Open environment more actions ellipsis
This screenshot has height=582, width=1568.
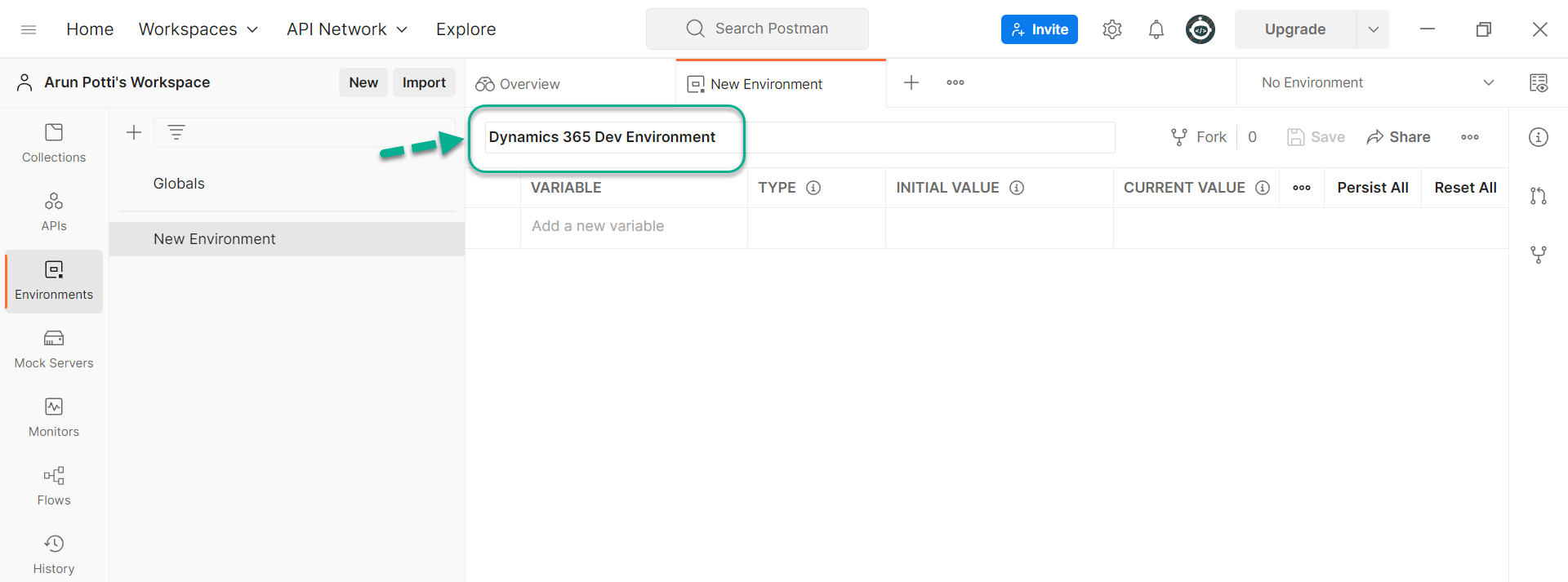click(x=1470, y=137)
